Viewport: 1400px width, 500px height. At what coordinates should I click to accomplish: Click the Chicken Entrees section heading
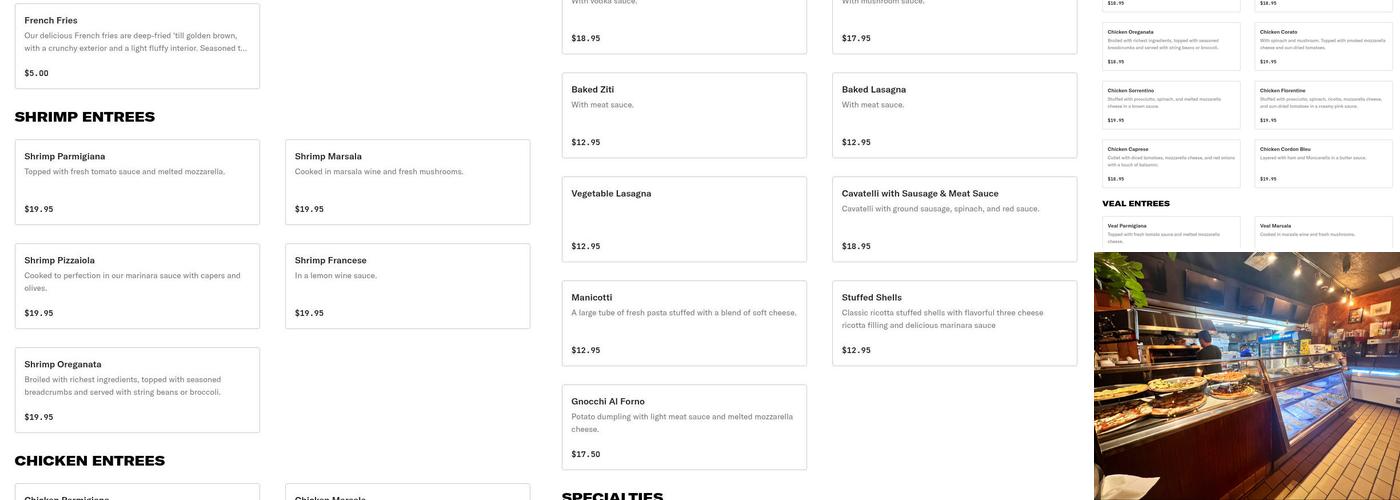point(90,461)
